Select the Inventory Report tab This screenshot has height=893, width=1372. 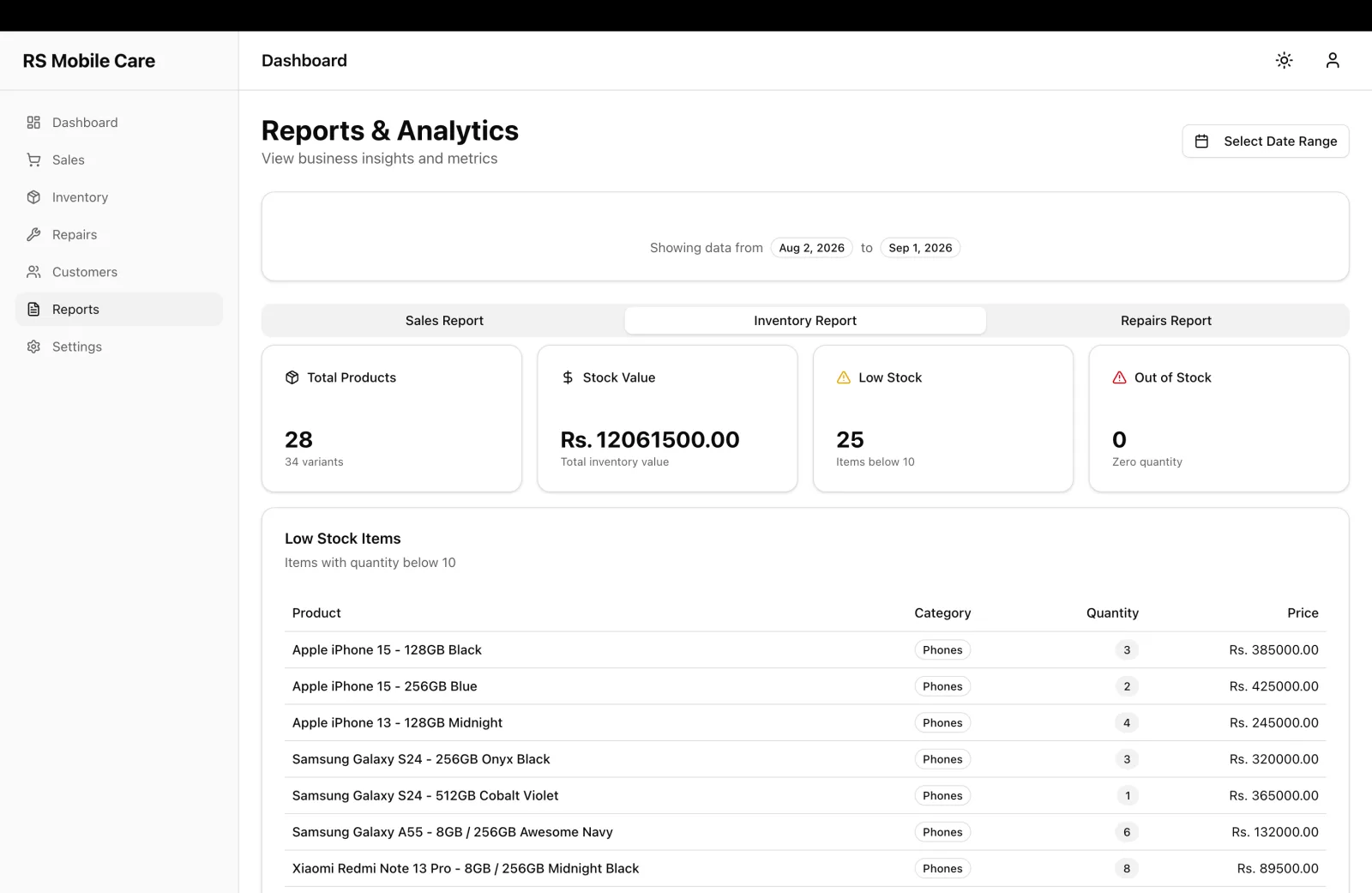(805, 321)
